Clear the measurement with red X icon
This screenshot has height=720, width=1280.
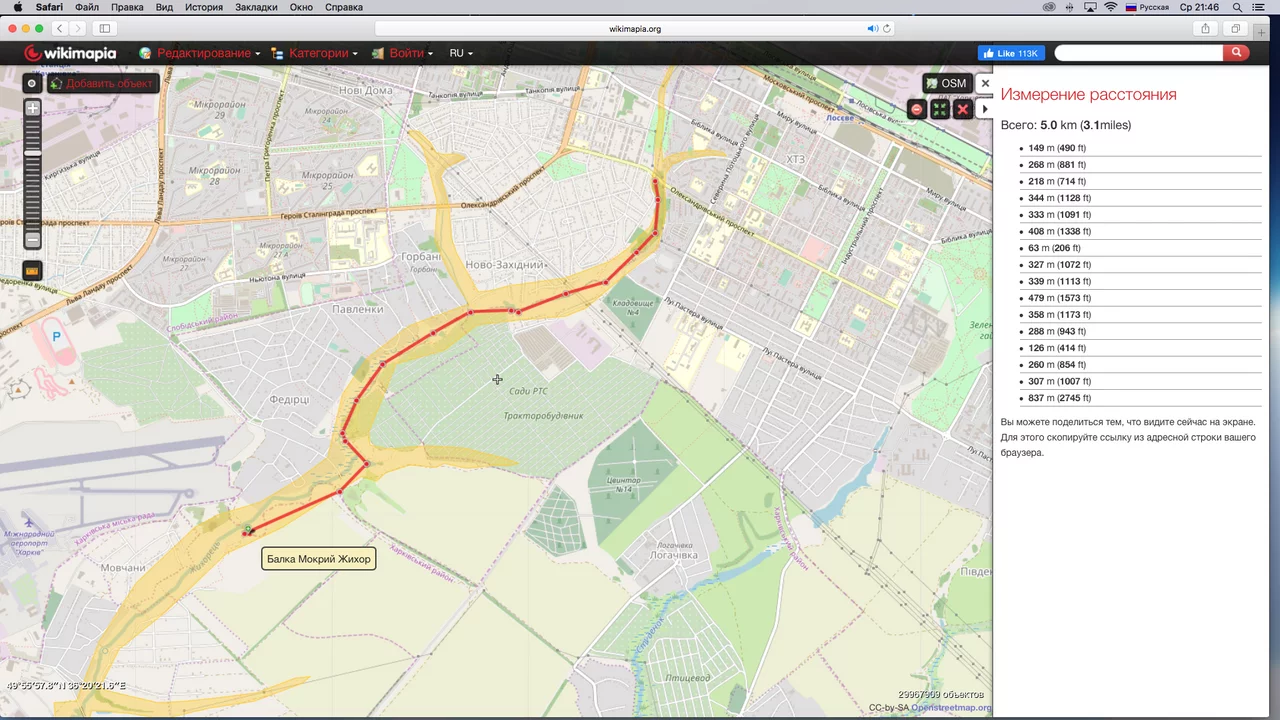click(963, 109)
